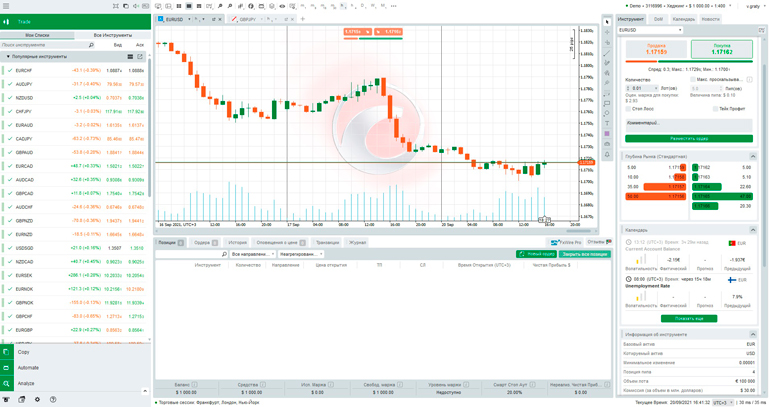The image size is (770, 407).
Task: Open Automate section in left sidebar
Action: click(x=74, y=368)
